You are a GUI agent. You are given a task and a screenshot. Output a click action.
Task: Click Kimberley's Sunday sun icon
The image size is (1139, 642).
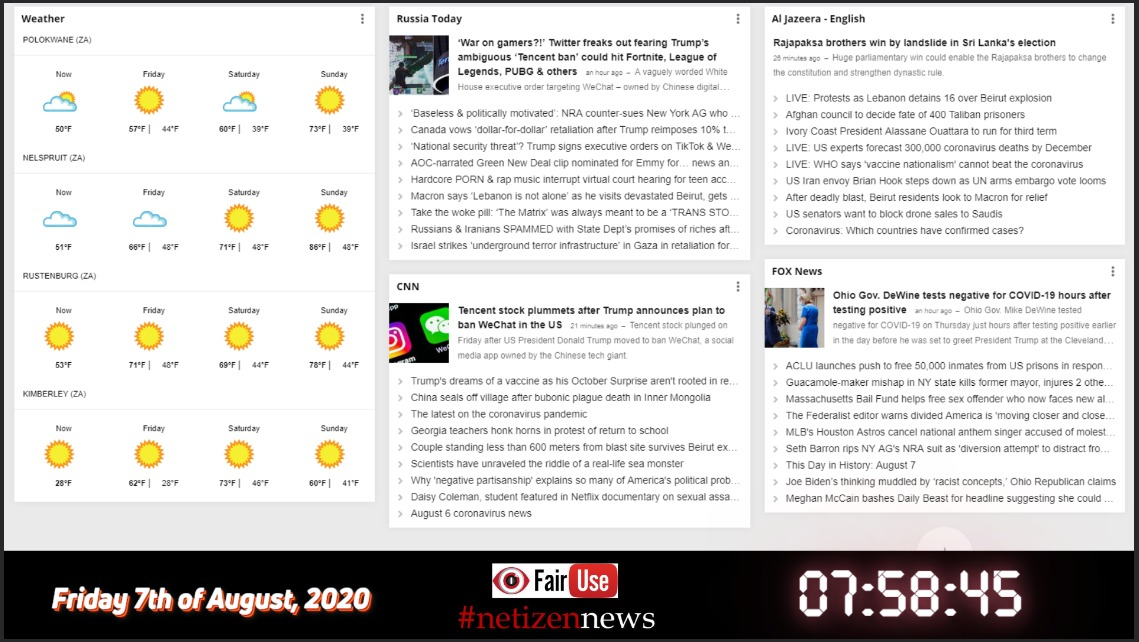coord(329,455)
